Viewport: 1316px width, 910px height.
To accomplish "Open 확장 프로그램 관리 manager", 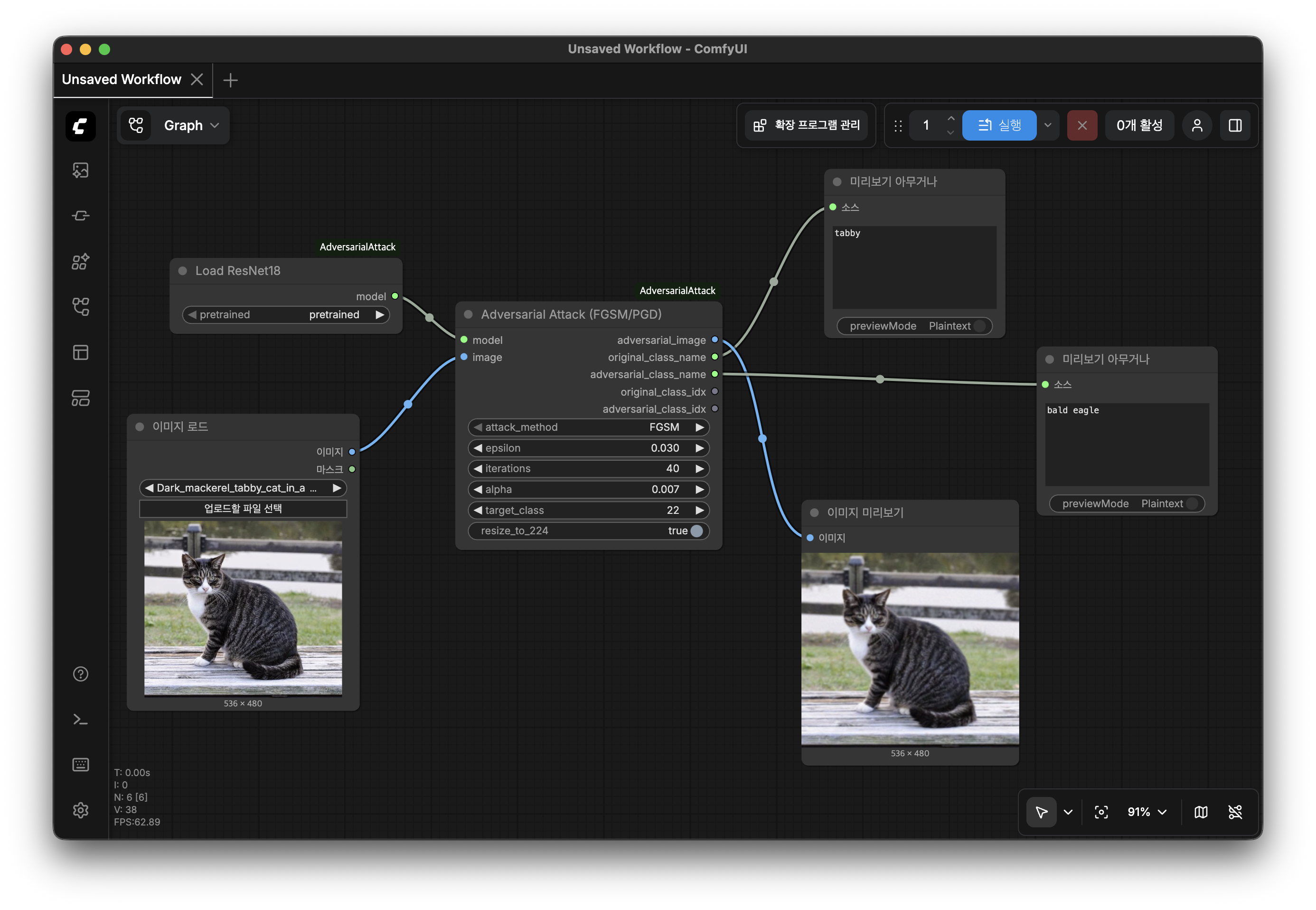I will pos(806,125).
